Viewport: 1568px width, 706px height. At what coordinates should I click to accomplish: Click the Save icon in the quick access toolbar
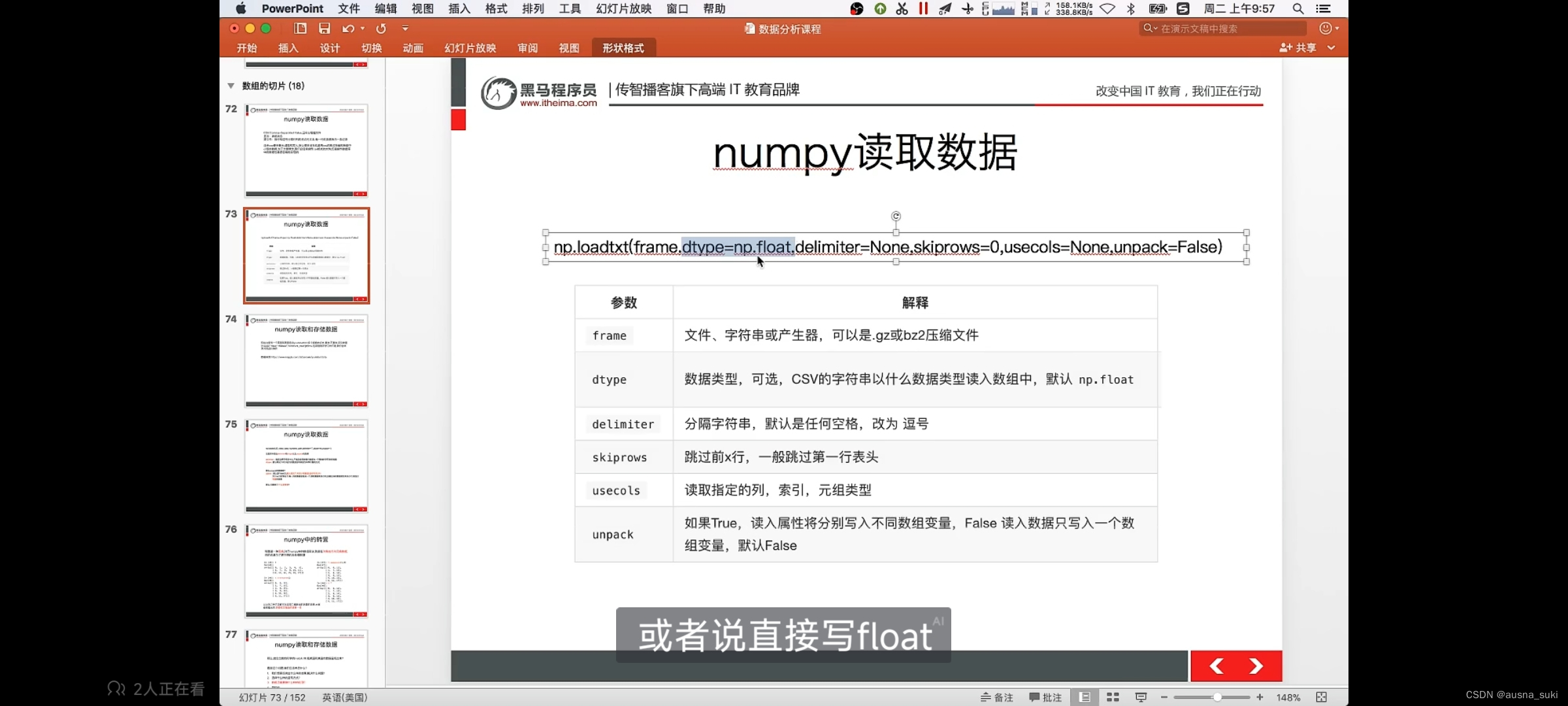point(325,28)
